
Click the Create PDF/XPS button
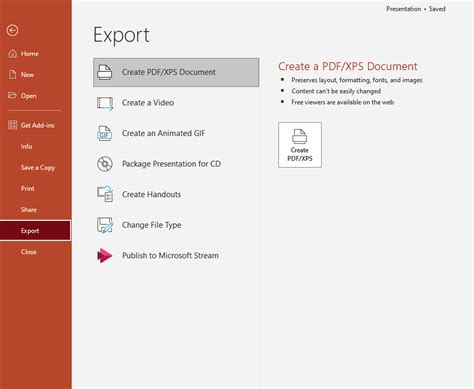tap(300, 145)
